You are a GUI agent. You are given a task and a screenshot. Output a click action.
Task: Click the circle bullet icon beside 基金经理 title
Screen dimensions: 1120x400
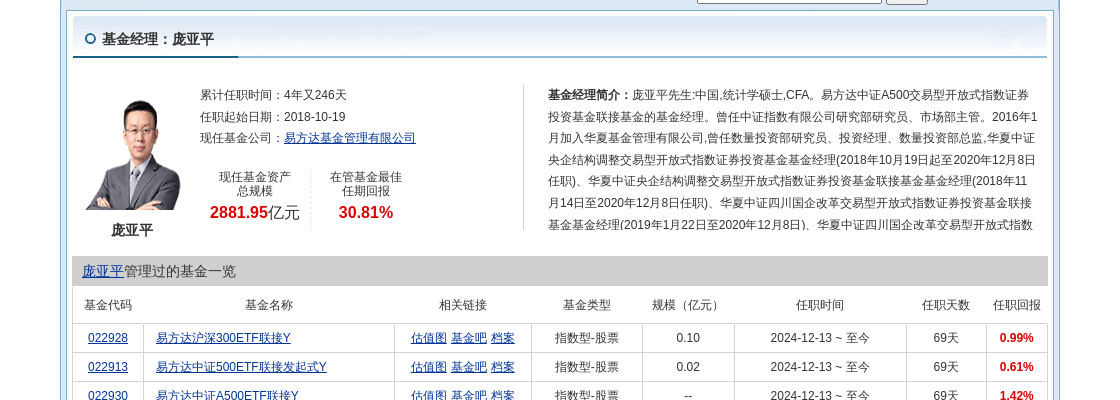pos(90,39)
